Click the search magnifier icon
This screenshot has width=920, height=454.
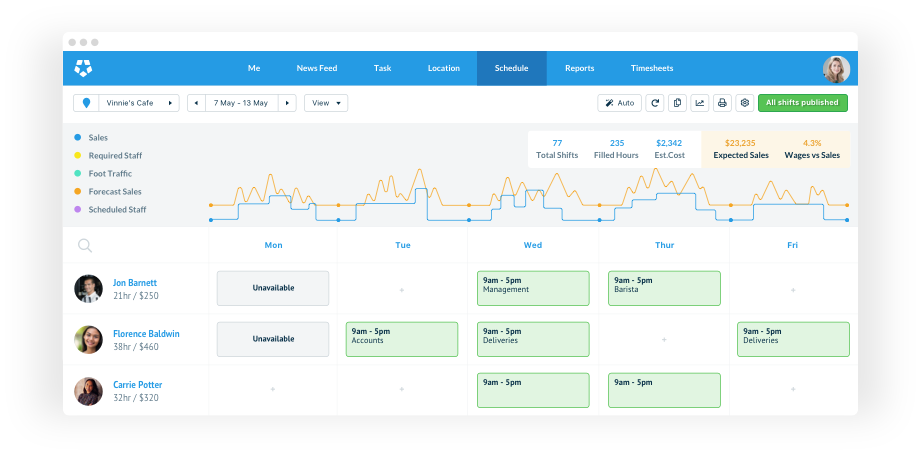pos(85,246)
